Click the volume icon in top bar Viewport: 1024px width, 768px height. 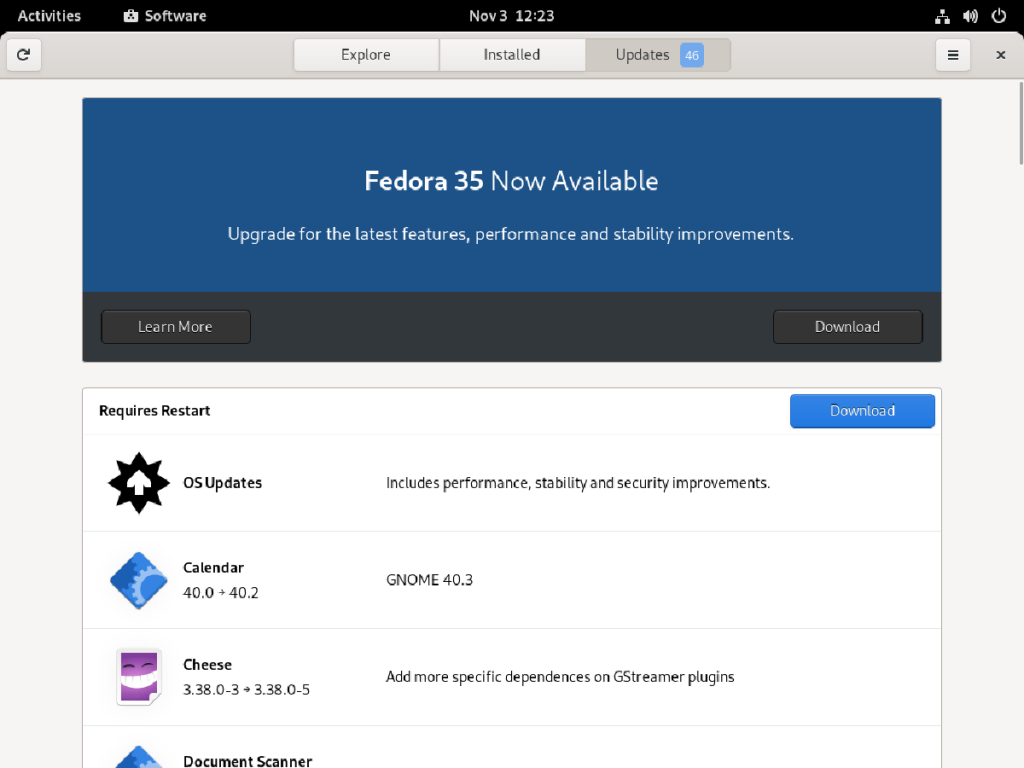(x=968, y=16)
